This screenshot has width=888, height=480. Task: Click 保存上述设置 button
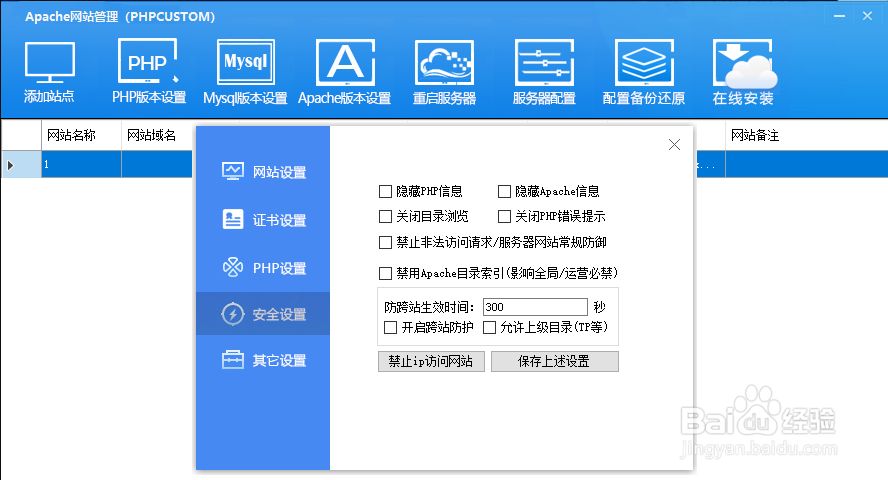[554, 362]
